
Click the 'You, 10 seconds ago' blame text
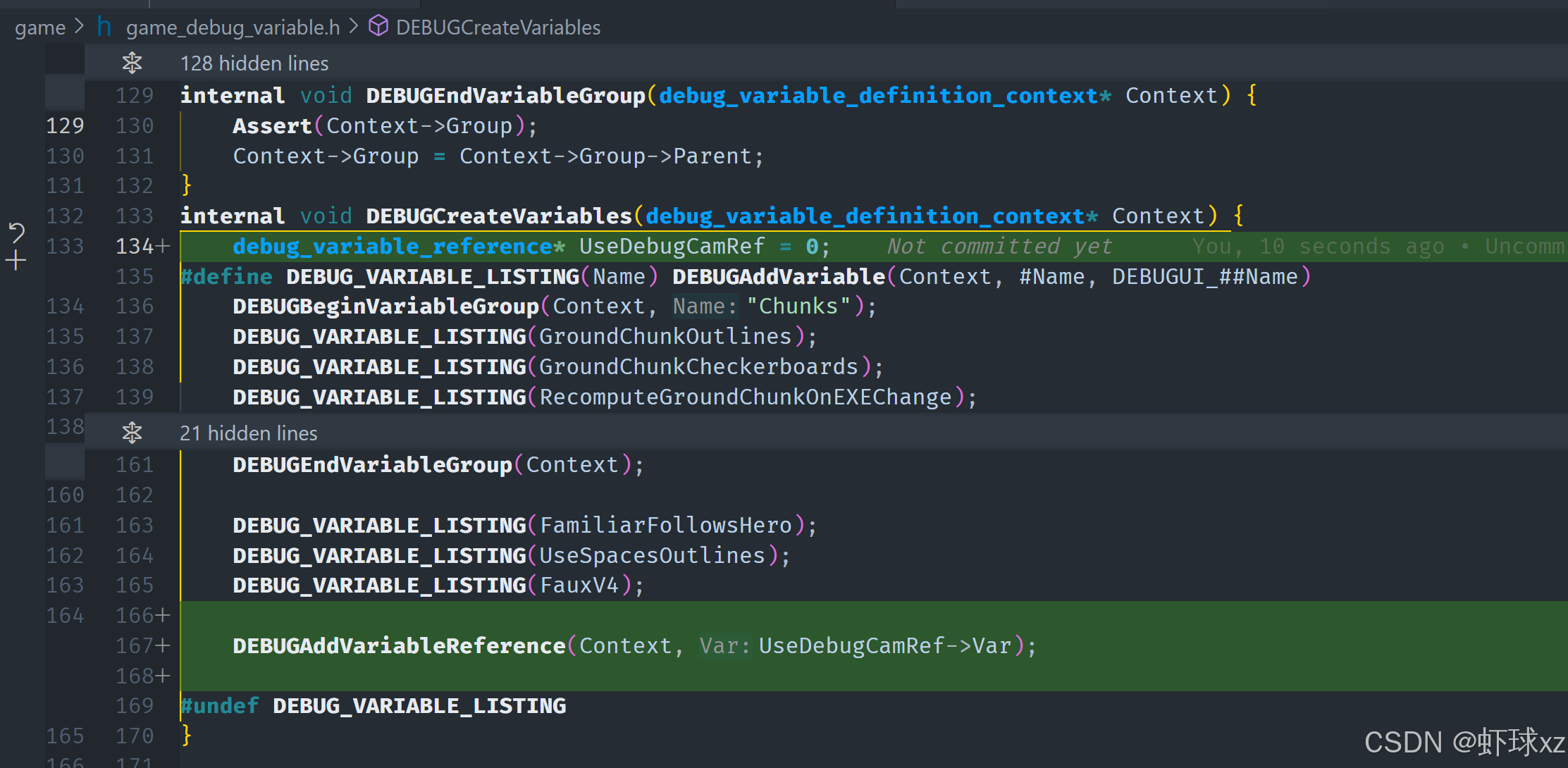pyautogui.click(x=1317, y=246)
